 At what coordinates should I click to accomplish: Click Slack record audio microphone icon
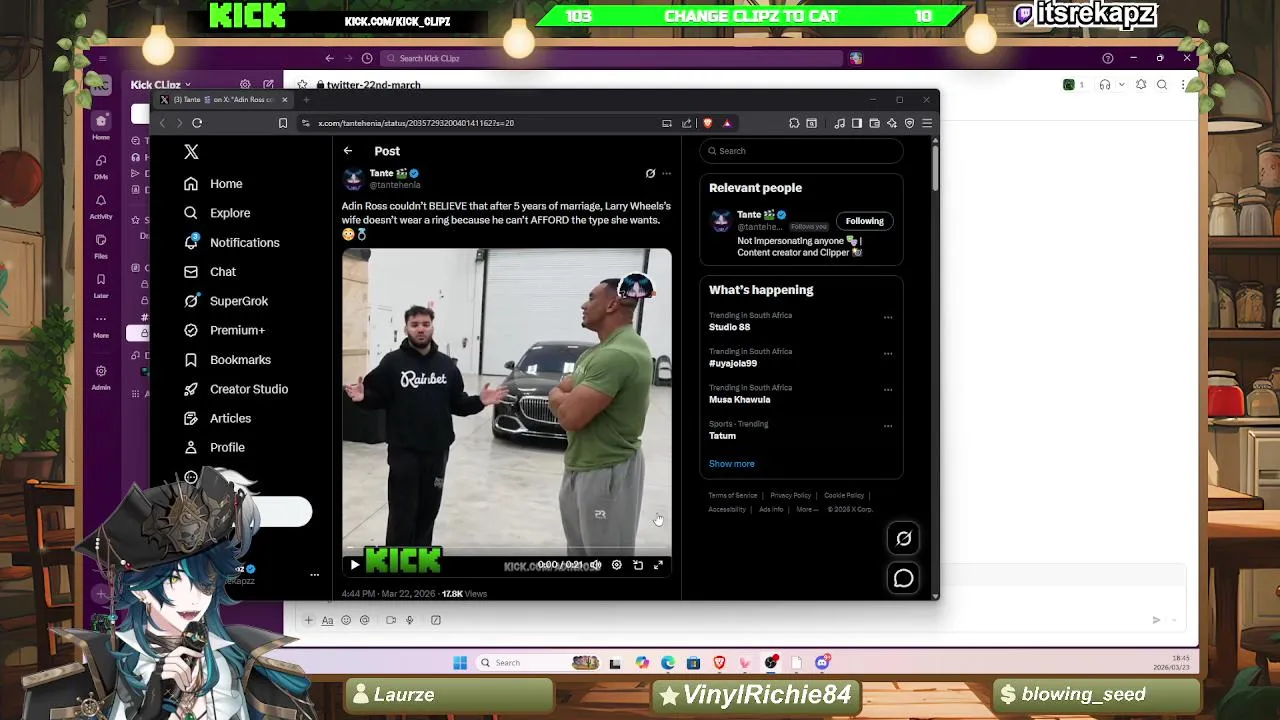pos(409,620)
